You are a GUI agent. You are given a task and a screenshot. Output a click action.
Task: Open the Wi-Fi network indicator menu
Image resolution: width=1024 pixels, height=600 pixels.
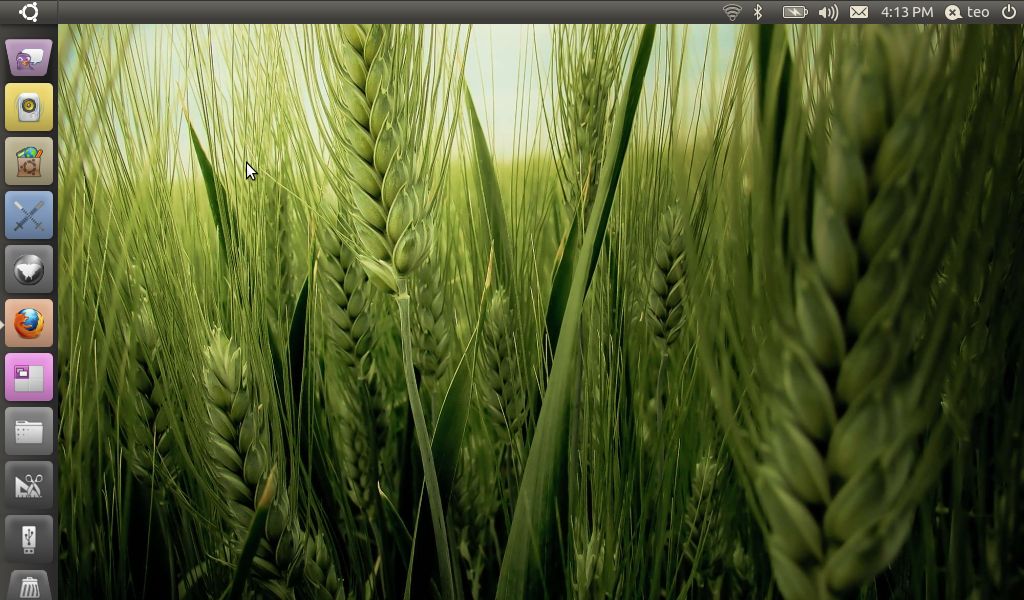pyautogui.click(x=732, y=12)
